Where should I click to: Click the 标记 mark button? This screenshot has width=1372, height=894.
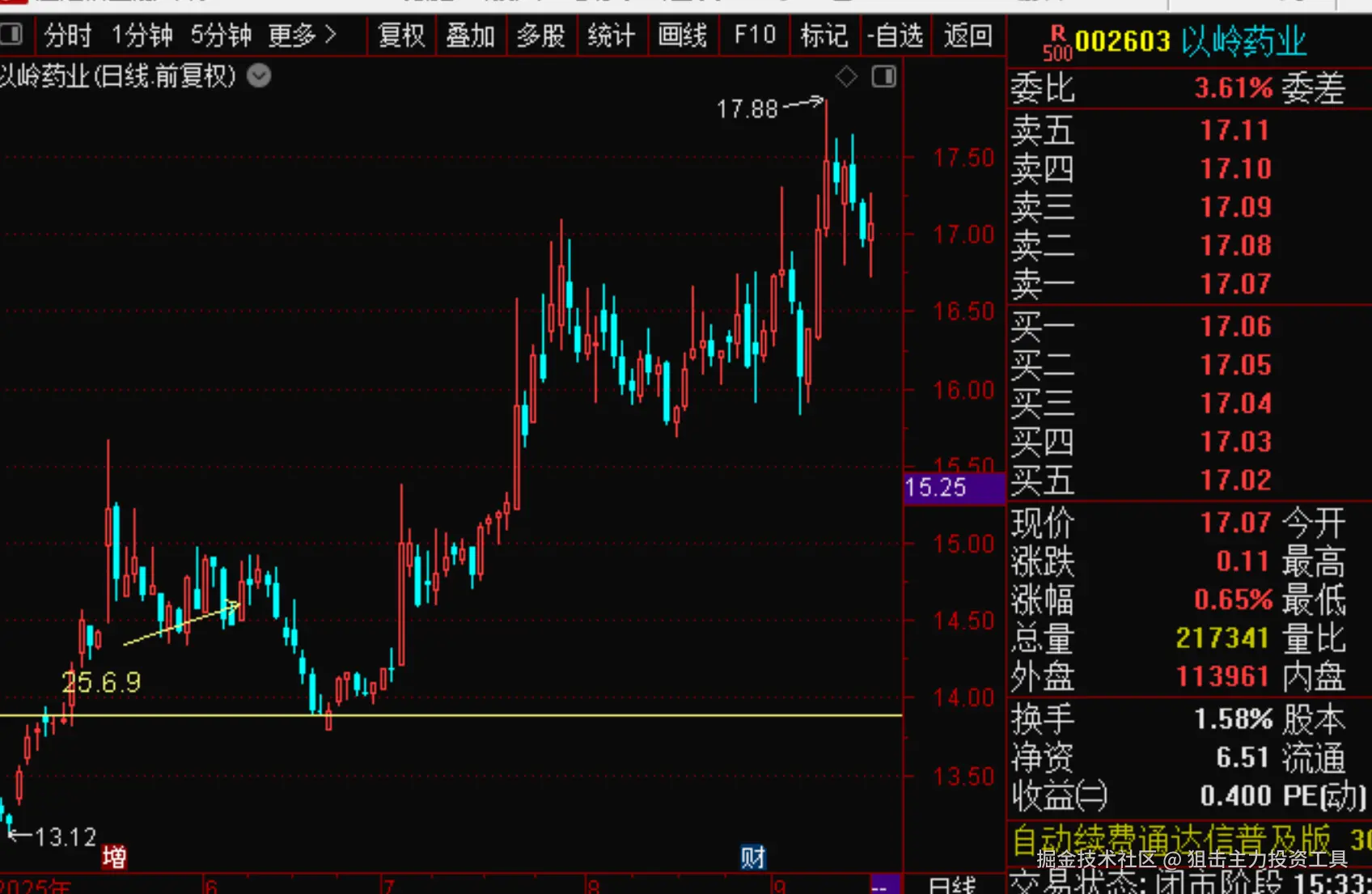point(824,36)
